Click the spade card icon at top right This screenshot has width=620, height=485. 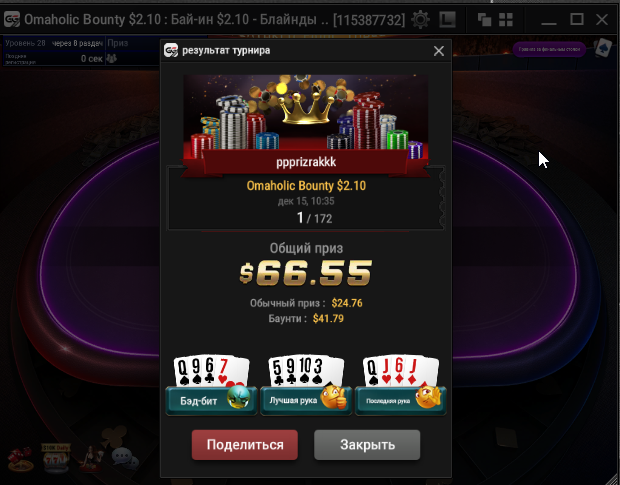tap(603, 47)
